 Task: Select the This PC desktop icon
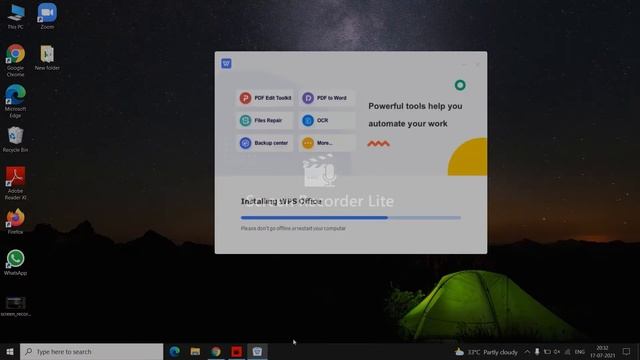(16, 17)
